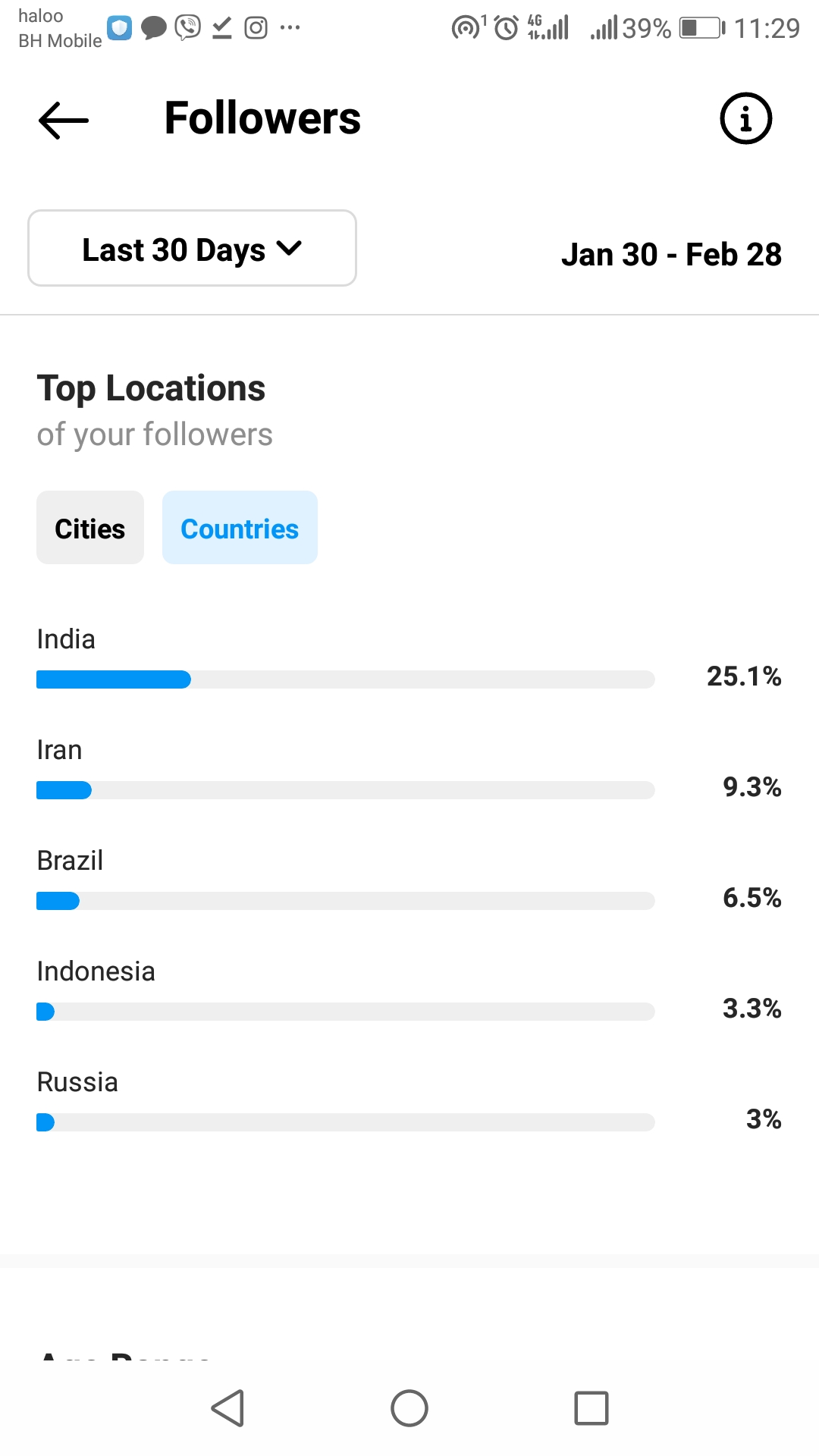Tap the back arrow icon
Viewport: 819px width, 1456px height.
tap(64, 120)
